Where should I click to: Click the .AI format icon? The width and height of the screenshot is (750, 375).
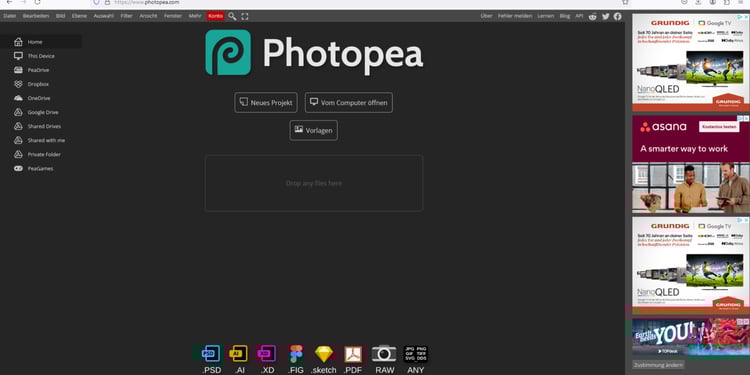point(239,354)
